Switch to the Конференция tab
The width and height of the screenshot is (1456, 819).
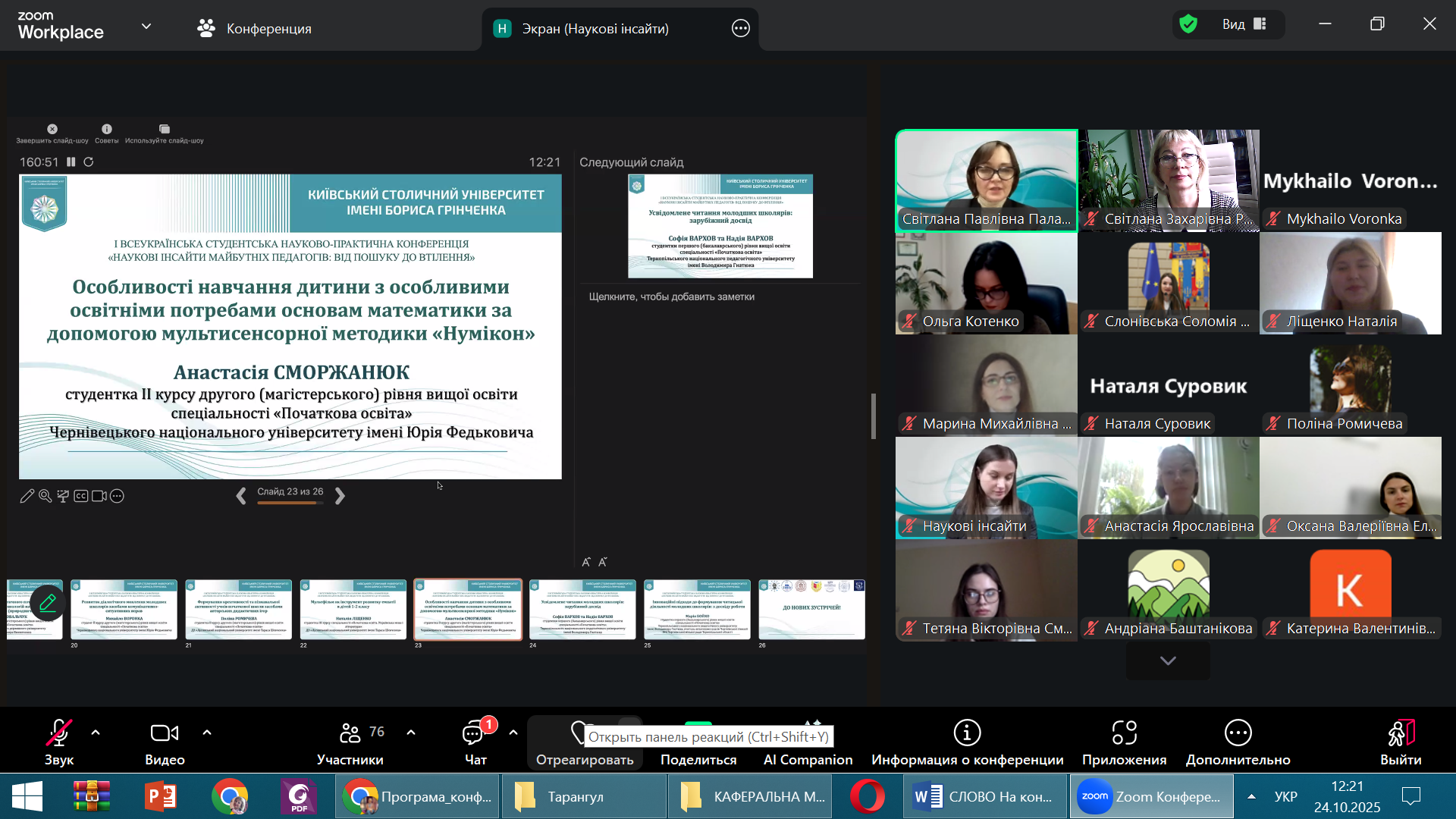[x=255, y=29]
